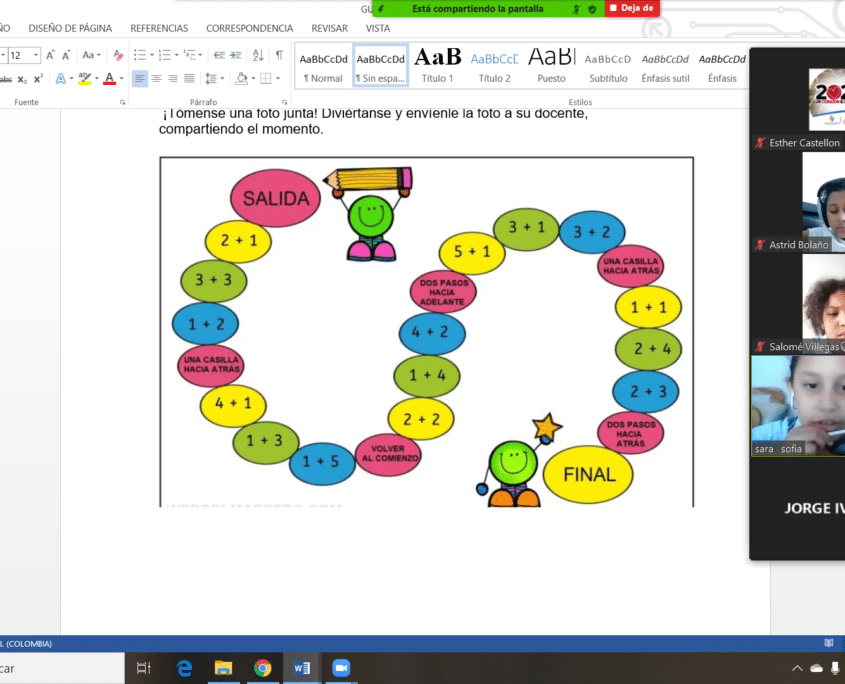This screenshot has width=845, height=684.
Task: Expand the bullet library arrow
Action: [151, 55]
